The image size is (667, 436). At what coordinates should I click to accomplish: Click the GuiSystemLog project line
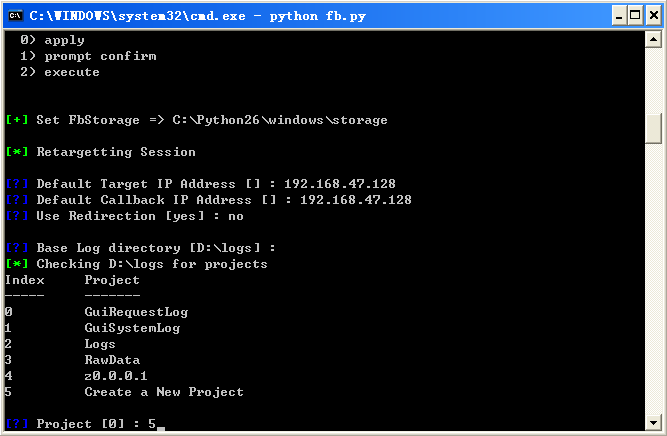132,328
